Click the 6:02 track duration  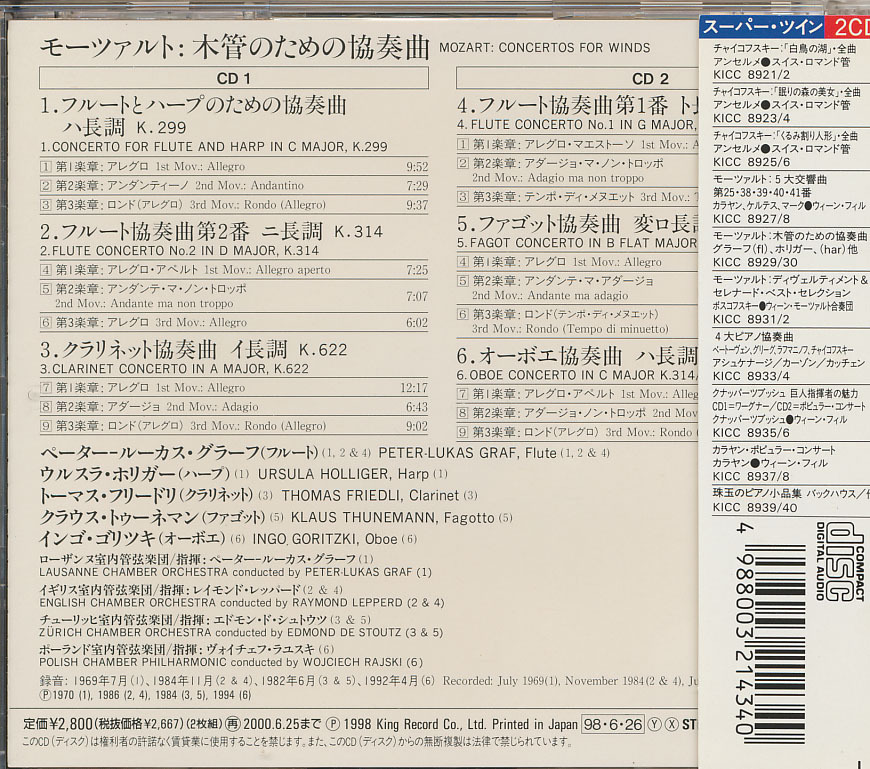[x=417, y=322]
